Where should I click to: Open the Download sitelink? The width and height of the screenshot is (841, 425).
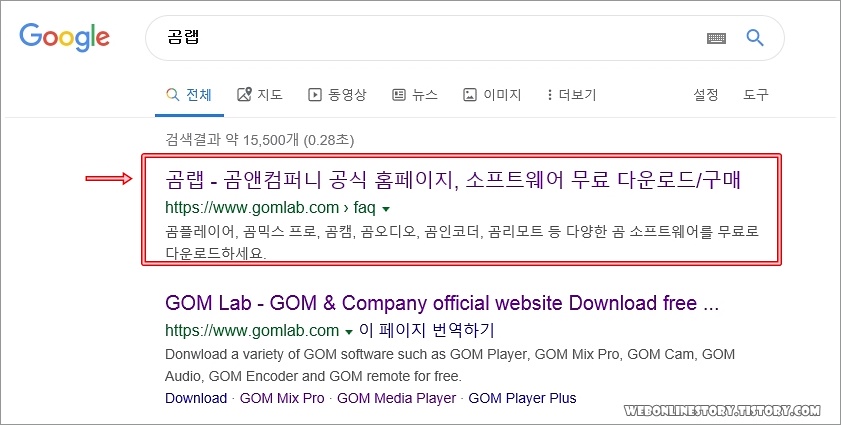click(x=196, y=399)
